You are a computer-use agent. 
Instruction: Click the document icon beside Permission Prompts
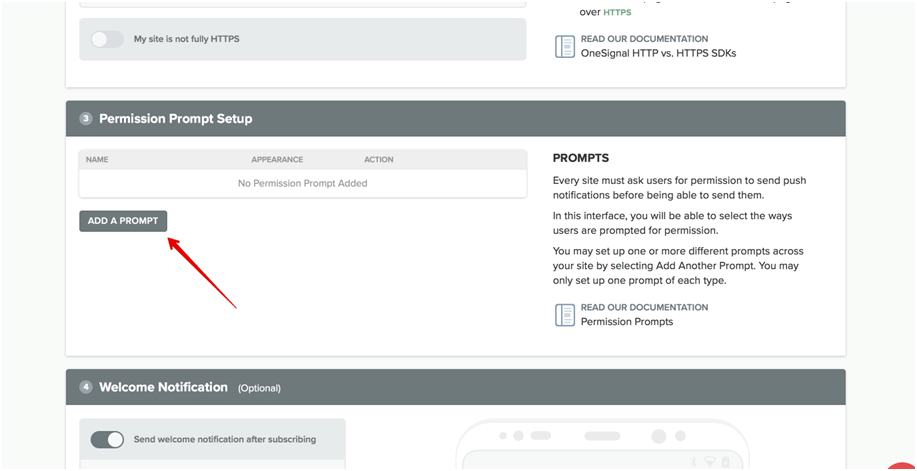click(565, 315)
